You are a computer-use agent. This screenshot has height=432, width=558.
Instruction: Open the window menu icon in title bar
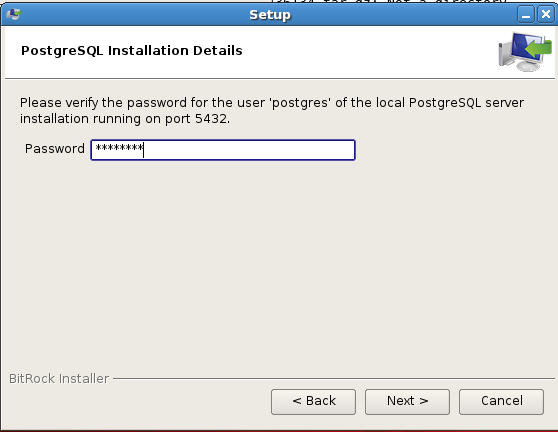(x=14, y=14)
